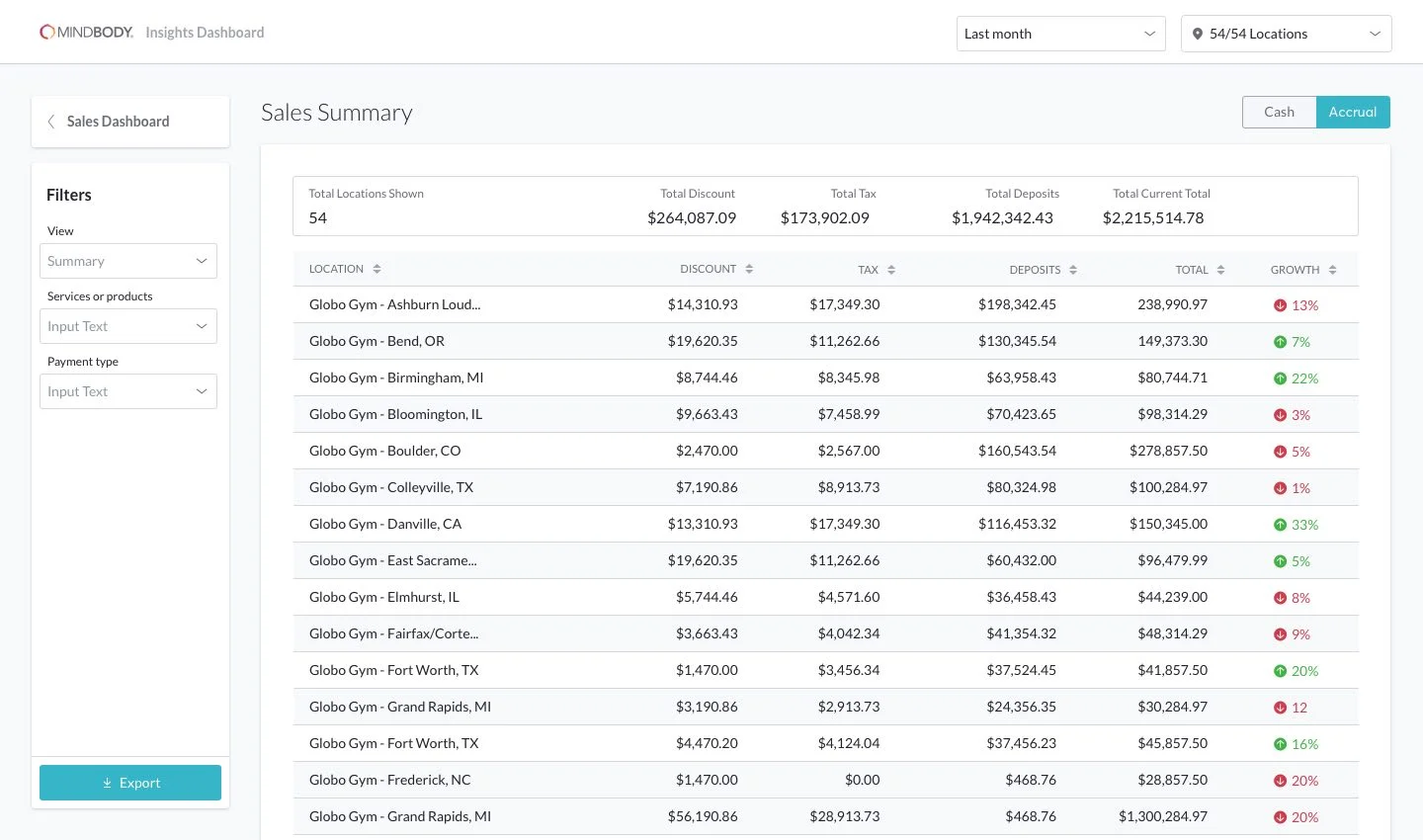Select Globo Gym - Elmhurst, IL location
Screen dimensions: 1423x840
click(x=384, y=597)
